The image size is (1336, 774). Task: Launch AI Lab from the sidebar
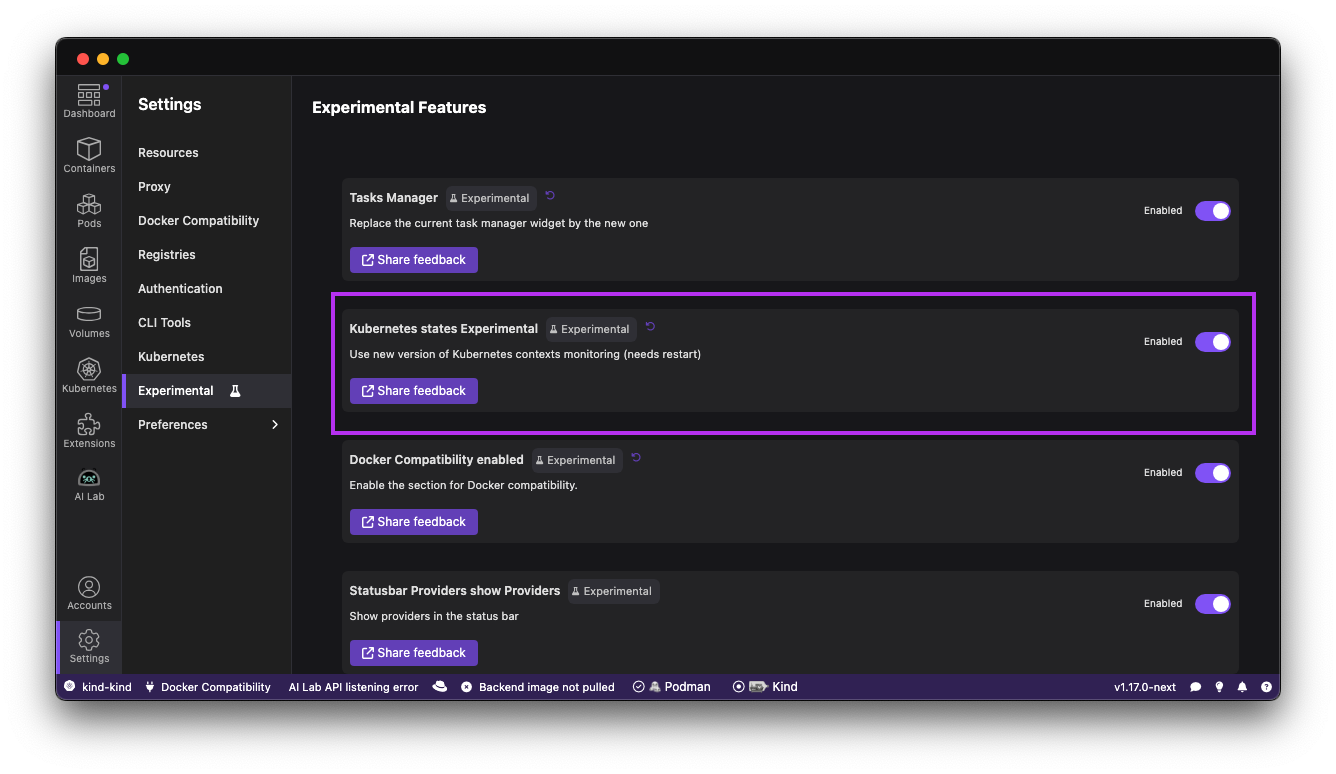point(89,484)
